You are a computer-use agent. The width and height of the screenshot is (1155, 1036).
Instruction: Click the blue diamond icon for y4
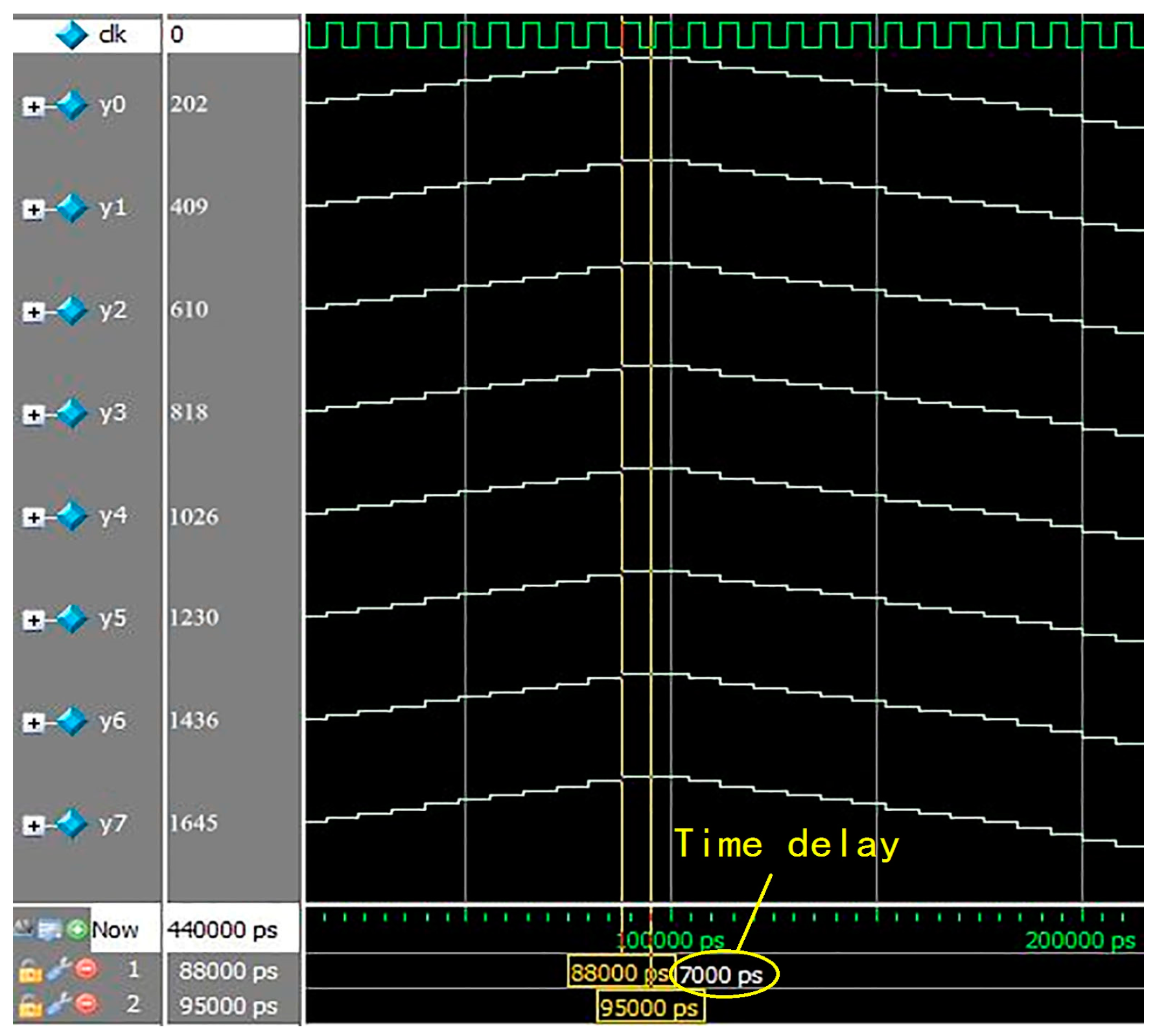point(71,516)
